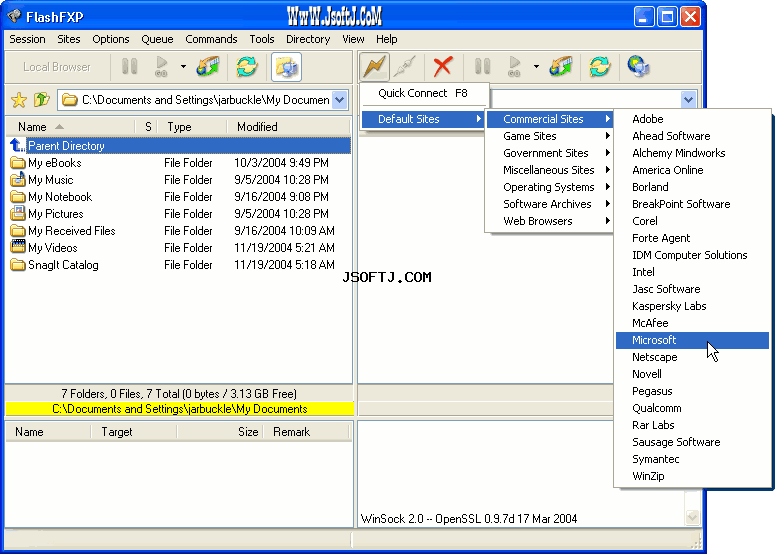Choose Netscape from the site list

[692, 357]
